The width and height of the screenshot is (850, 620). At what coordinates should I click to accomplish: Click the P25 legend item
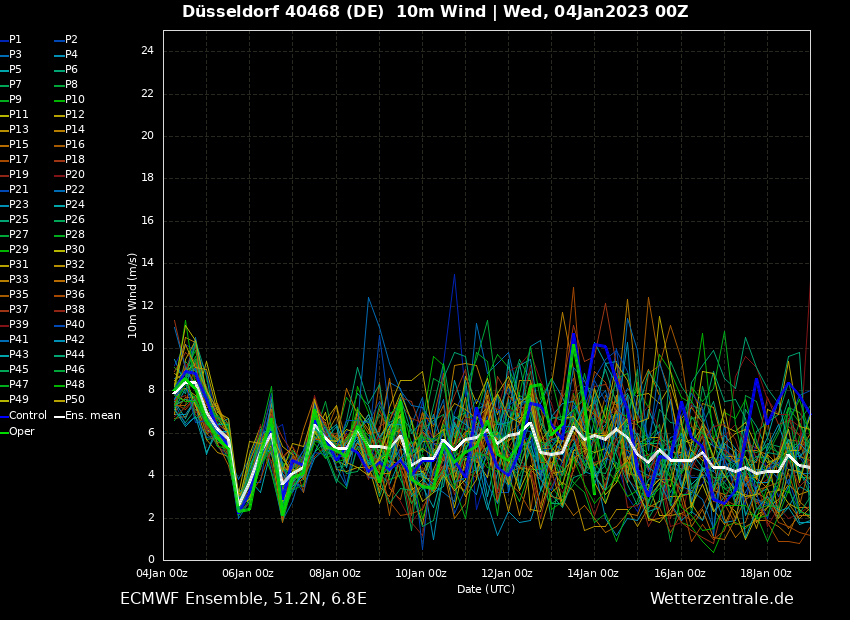click(19, 220)
